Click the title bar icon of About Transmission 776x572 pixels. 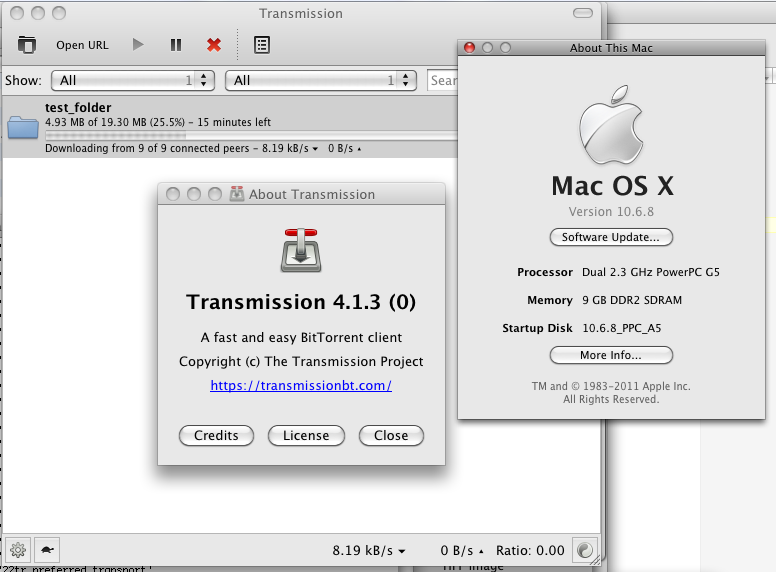click(237, 194)
